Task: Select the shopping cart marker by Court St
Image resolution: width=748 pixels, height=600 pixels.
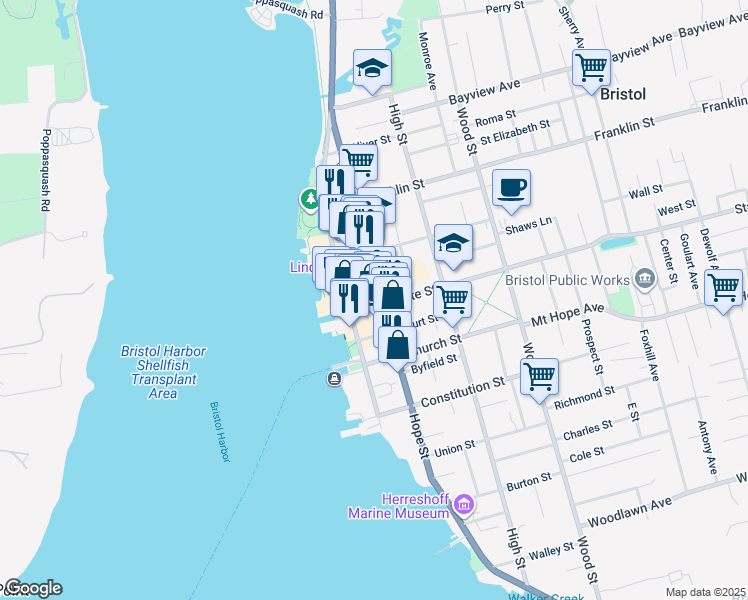Action: [x=452, y=303]
